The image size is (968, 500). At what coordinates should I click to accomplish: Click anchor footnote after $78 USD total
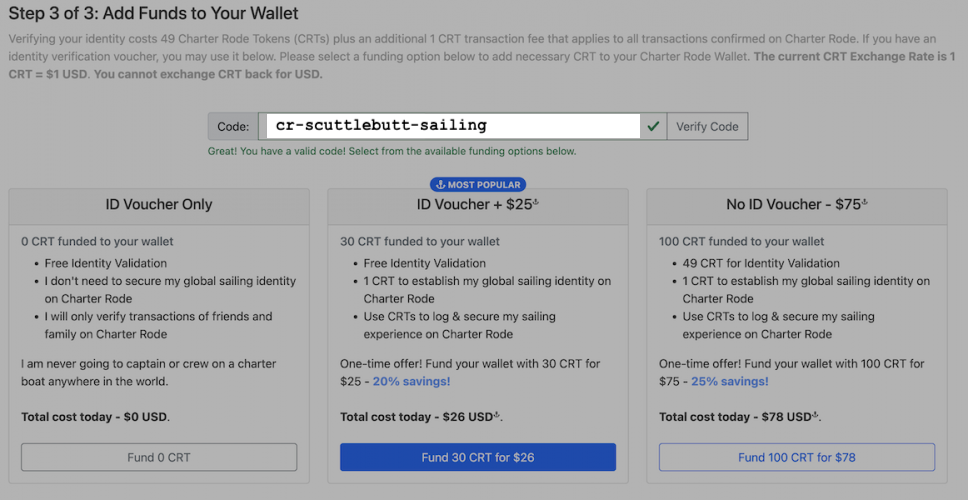pos(816,415)
